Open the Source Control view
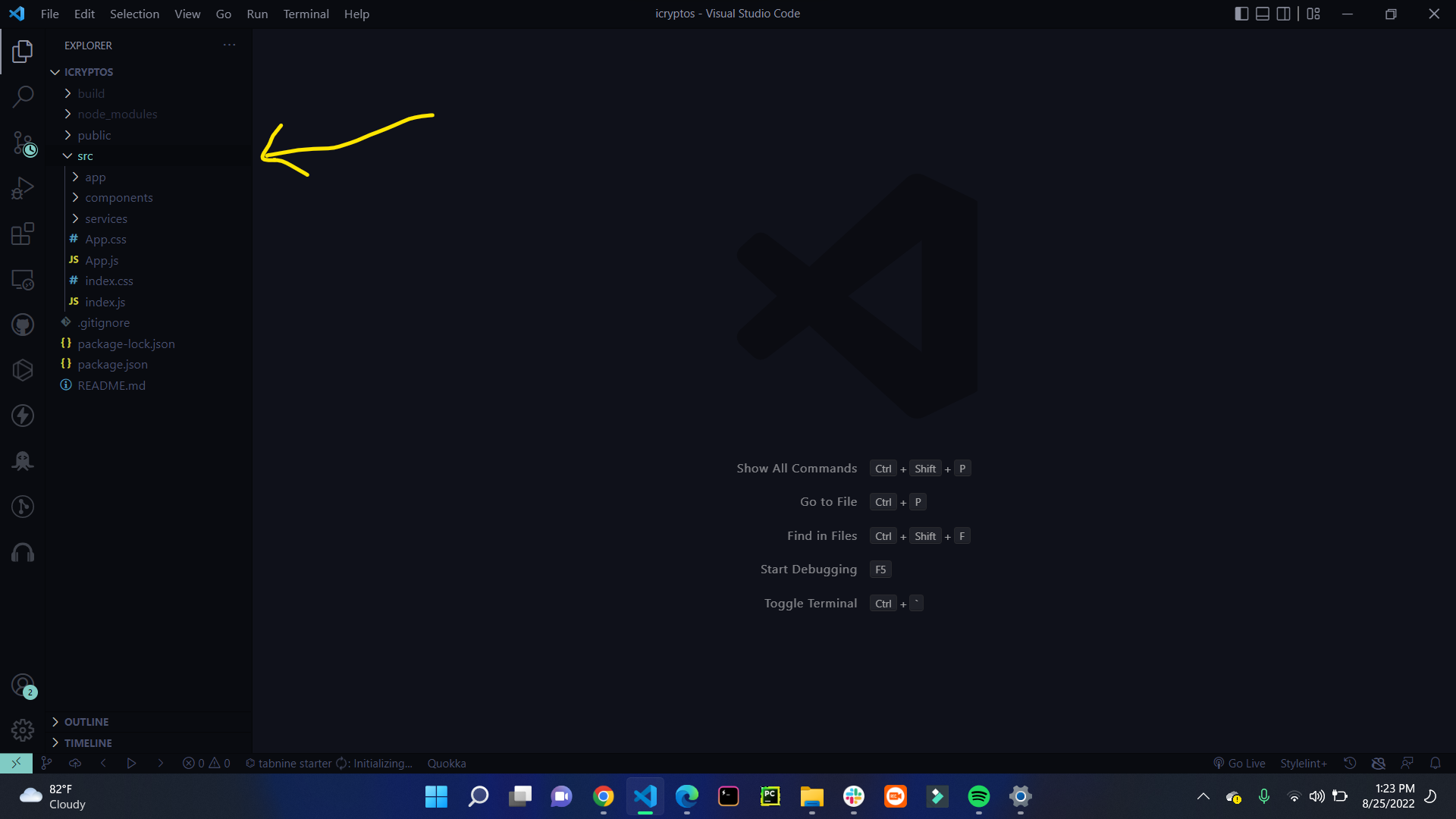The height and width of the screenshot is (819, 1456). 23,143
